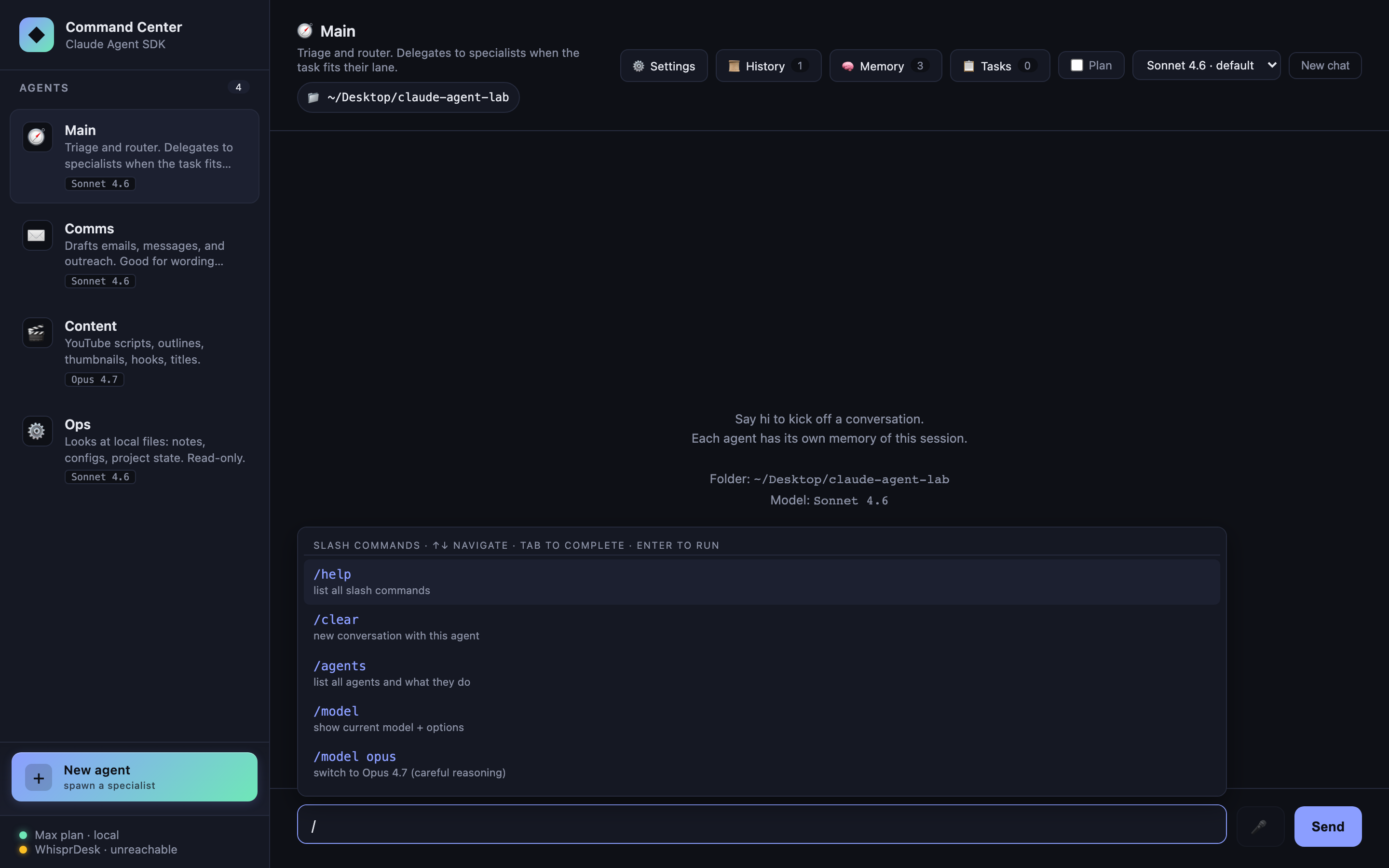Click the Command Center diamond logo
This screenshot has height=868, width=1389.
point(36,34)
